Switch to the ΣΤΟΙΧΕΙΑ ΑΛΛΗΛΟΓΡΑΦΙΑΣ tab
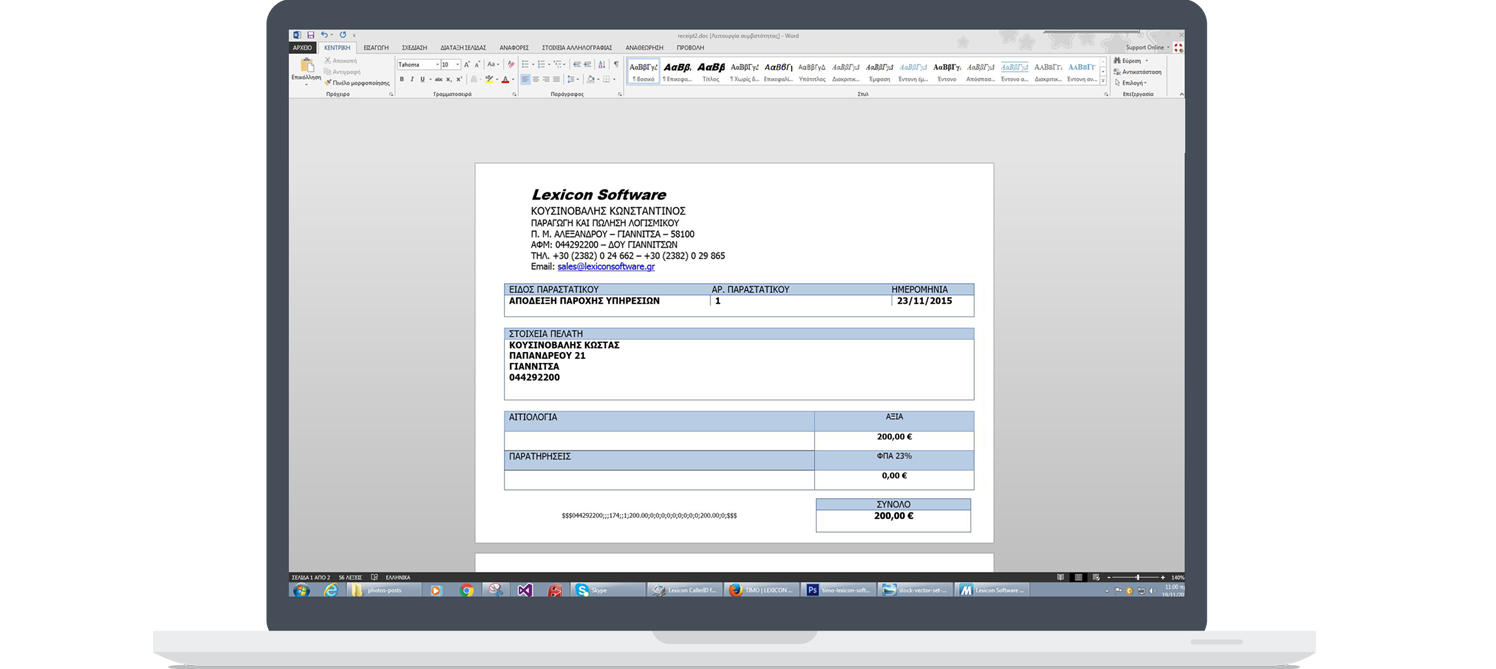 (577, 47)
